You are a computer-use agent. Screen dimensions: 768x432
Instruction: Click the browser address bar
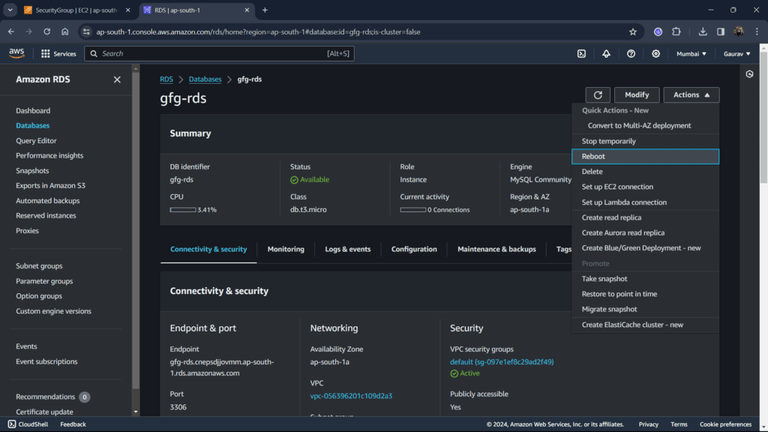[x=358, y=32]
